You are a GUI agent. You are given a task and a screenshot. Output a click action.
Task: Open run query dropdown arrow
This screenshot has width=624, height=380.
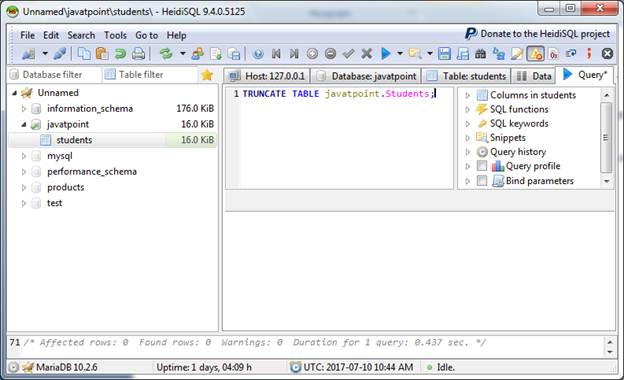pos(400,53)
